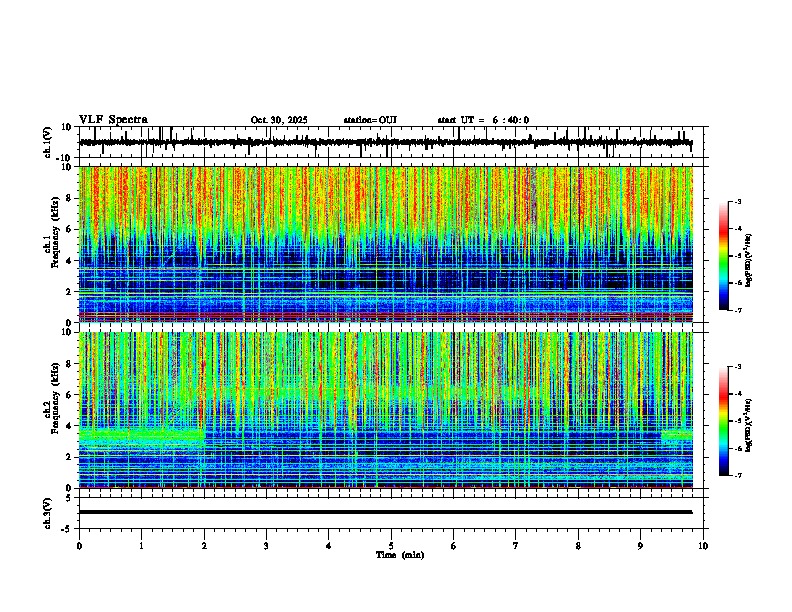
Task: Click the "-3" label on ch.1 color scale
Action: 738,202
